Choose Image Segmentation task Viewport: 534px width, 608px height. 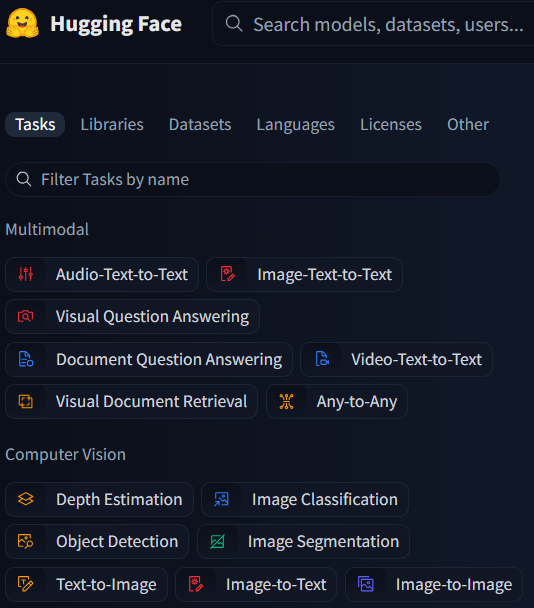pyautogui.click(x=303, y=542)
